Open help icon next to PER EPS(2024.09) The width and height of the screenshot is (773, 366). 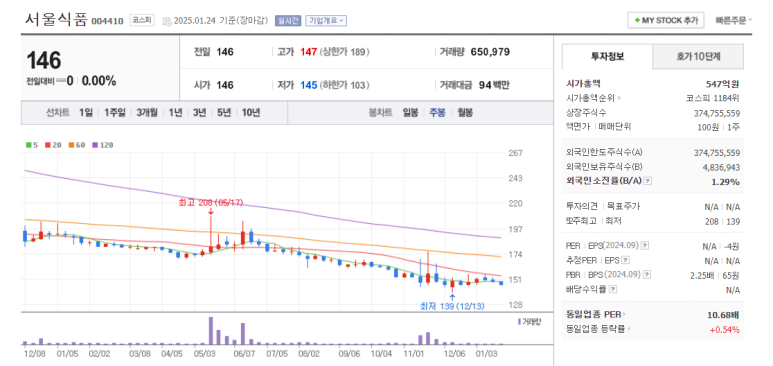[x=644, y=246]
